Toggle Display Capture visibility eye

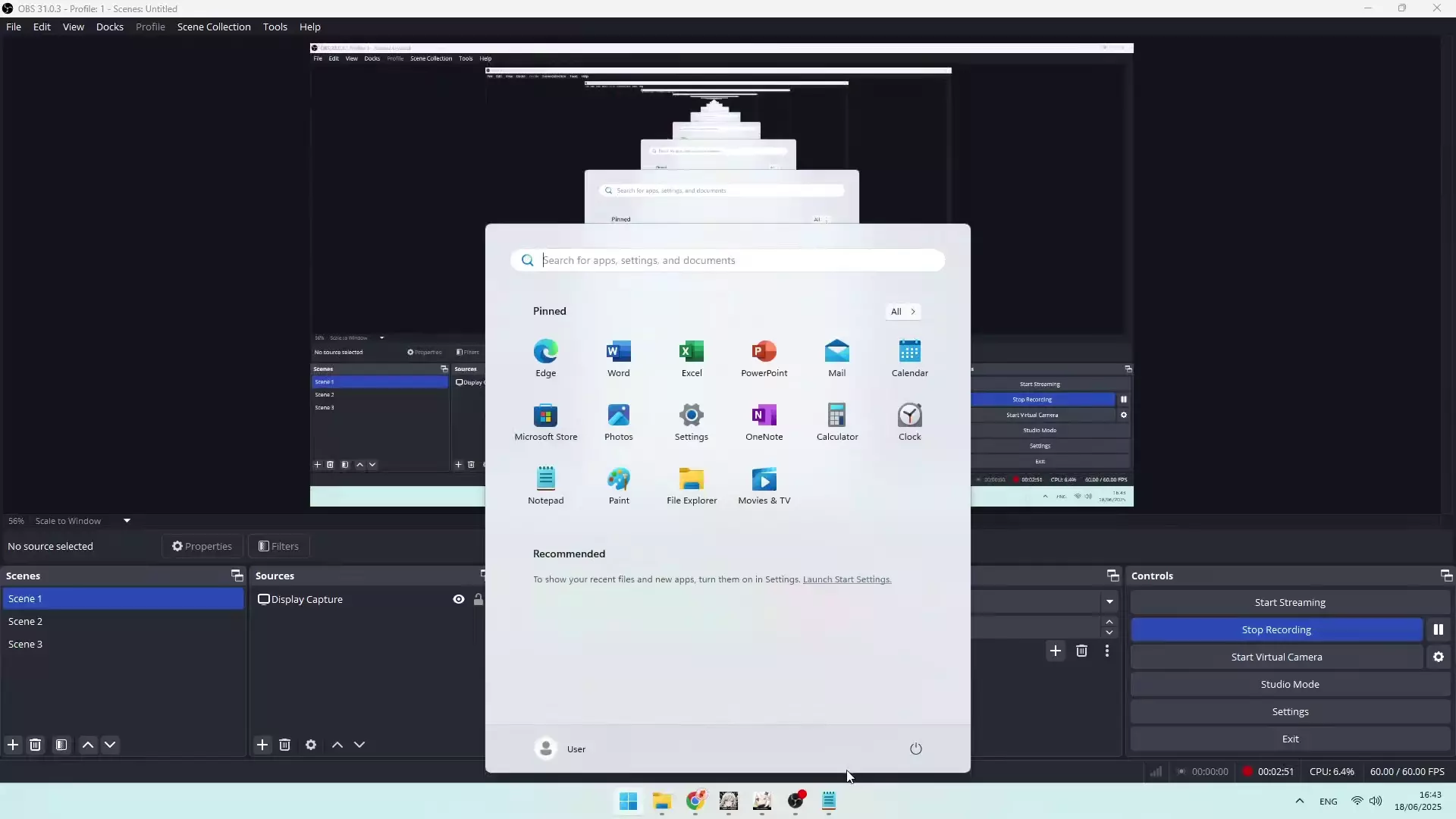click(x=459, y=599)
